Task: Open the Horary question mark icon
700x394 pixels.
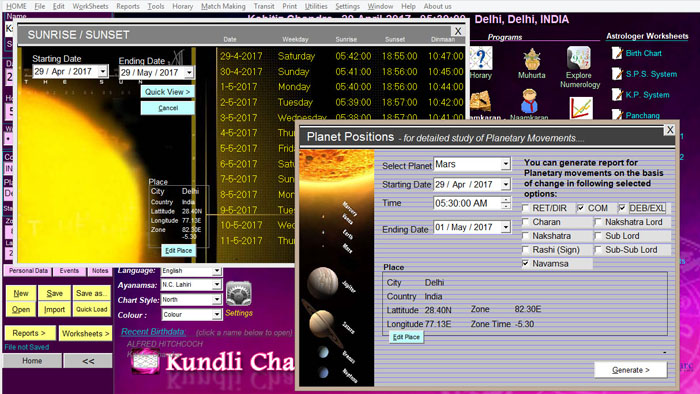Action: tap(480, 58)
